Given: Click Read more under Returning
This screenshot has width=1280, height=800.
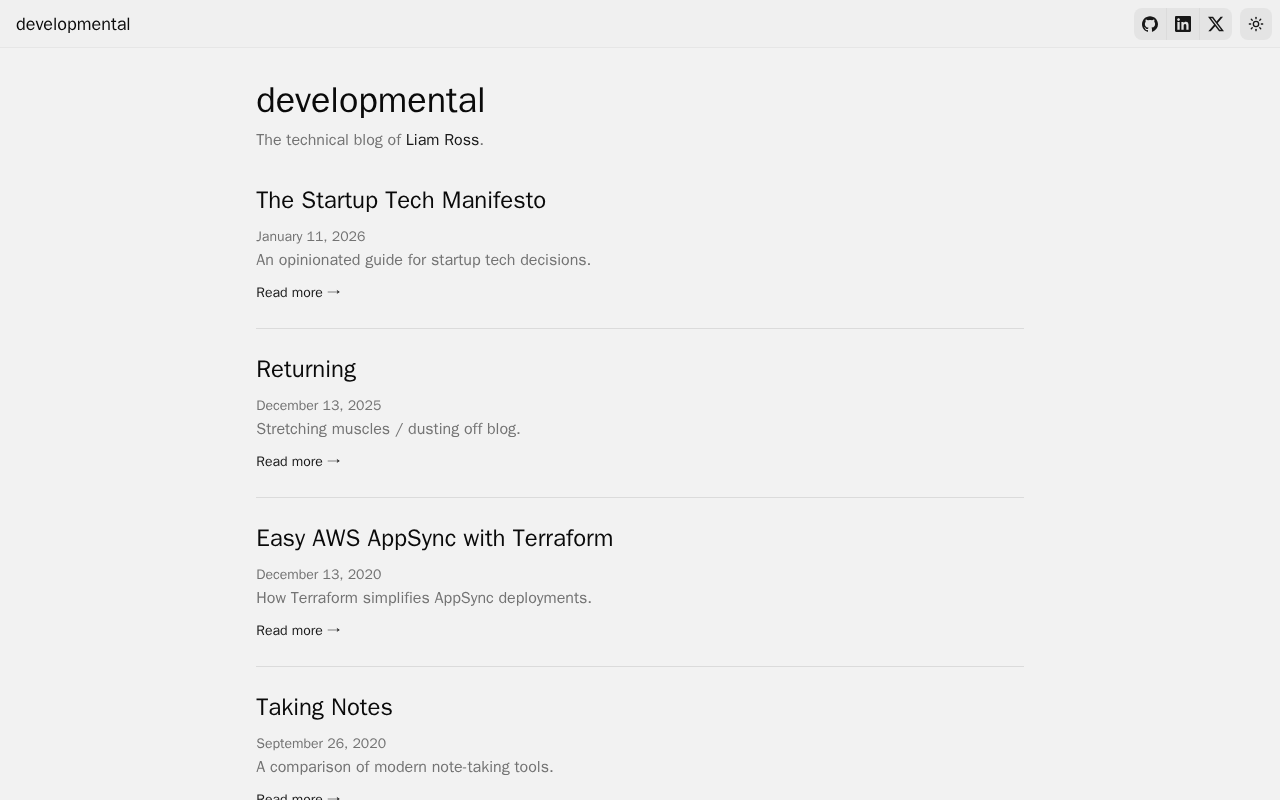Looking at the screenshot, I should pyautogui.click(x=298, y=461).
